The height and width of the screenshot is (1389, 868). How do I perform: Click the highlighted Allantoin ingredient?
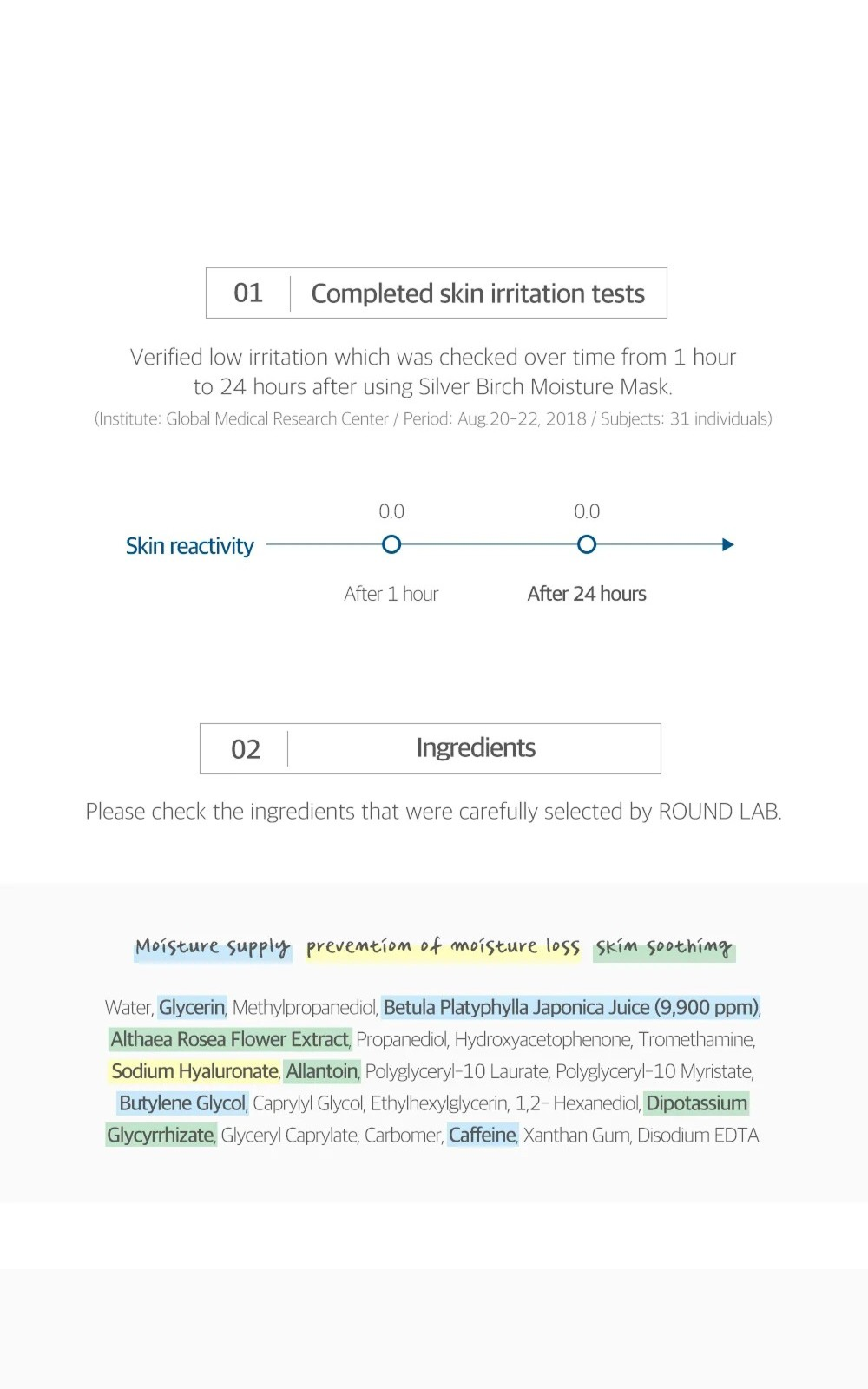pyautogui.click(x=322, y=1071)
